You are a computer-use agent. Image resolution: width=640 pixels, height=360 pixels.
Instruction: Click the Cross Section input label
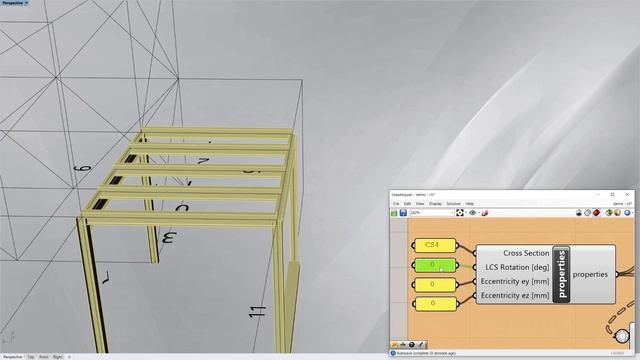(x=526, y=253)
